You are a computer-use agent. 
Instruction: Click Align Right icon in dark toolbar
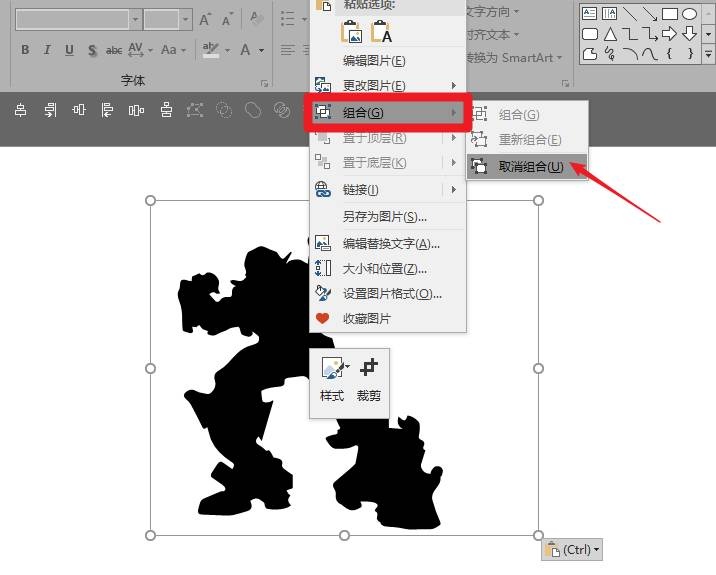(x=50, y=110)
